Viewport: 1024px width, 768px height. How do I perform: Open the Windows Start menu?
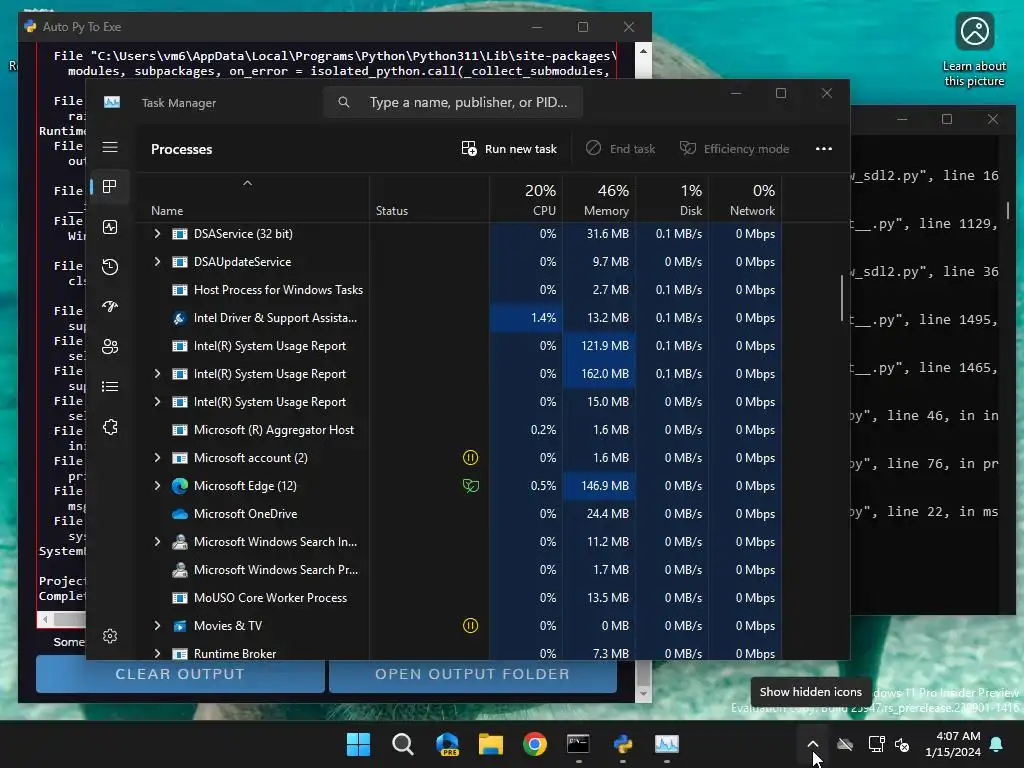(359, 744)
